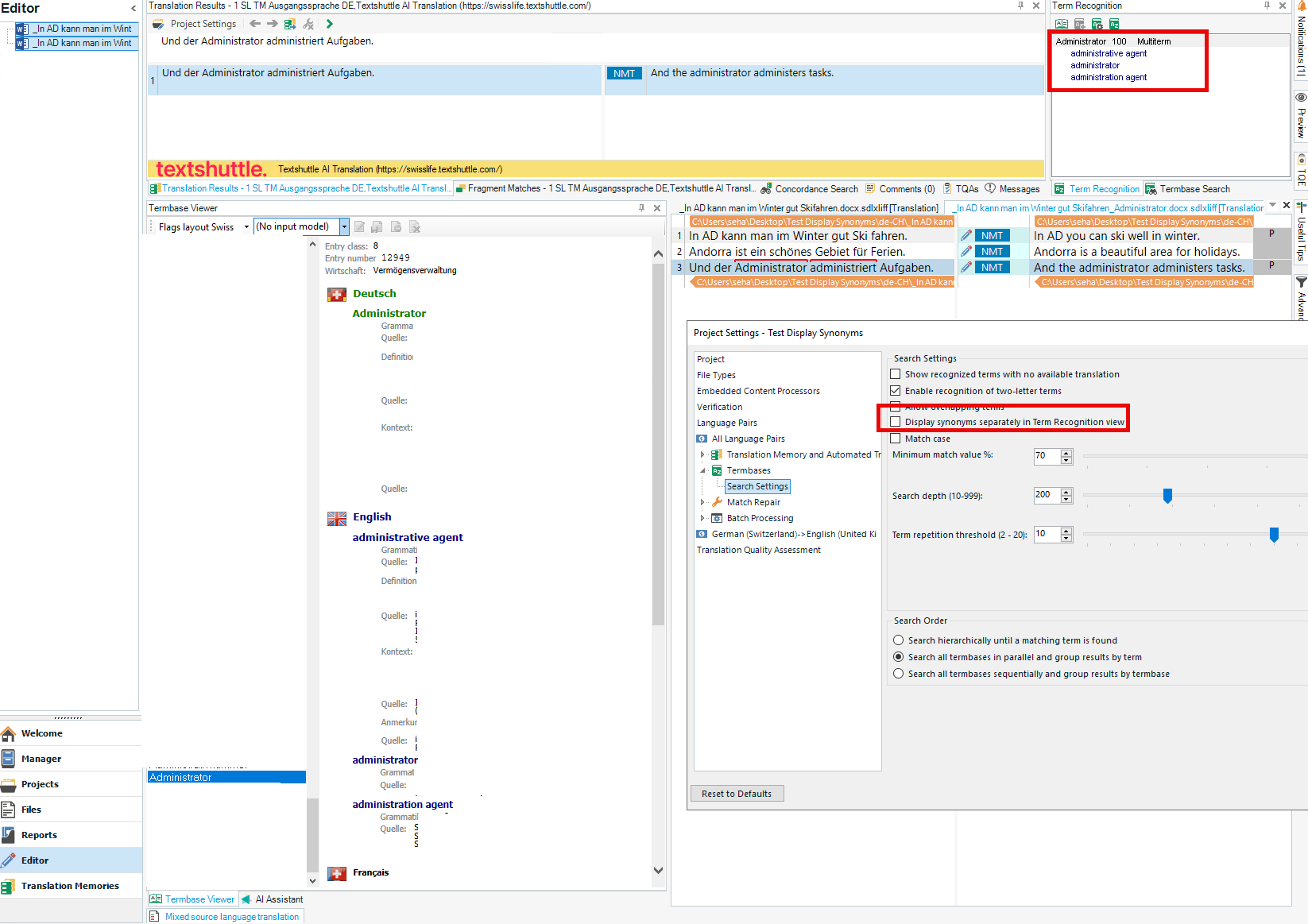This screenshot has width=1308, height=924.
Task: Increase Term repetition threshold spinner
Action: click(x=1066, y=531)
